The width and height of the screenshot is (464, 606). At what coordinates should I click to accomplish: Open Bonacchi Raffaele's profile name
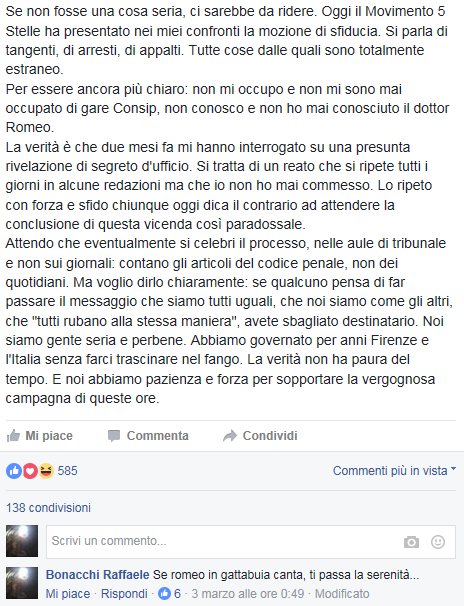tap(97, 575)
